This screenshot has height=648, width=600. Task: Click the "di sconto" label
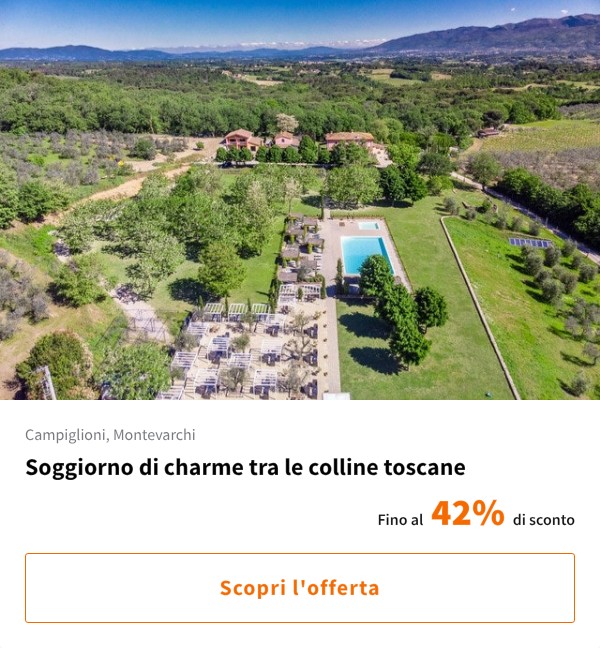pos(543,520)
